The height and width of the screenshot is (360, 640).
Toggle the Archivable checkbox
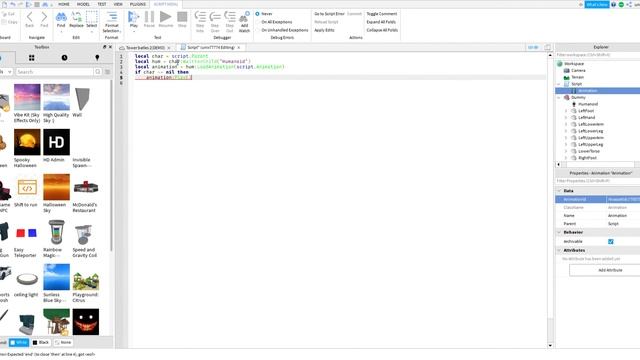pos(611,242)
